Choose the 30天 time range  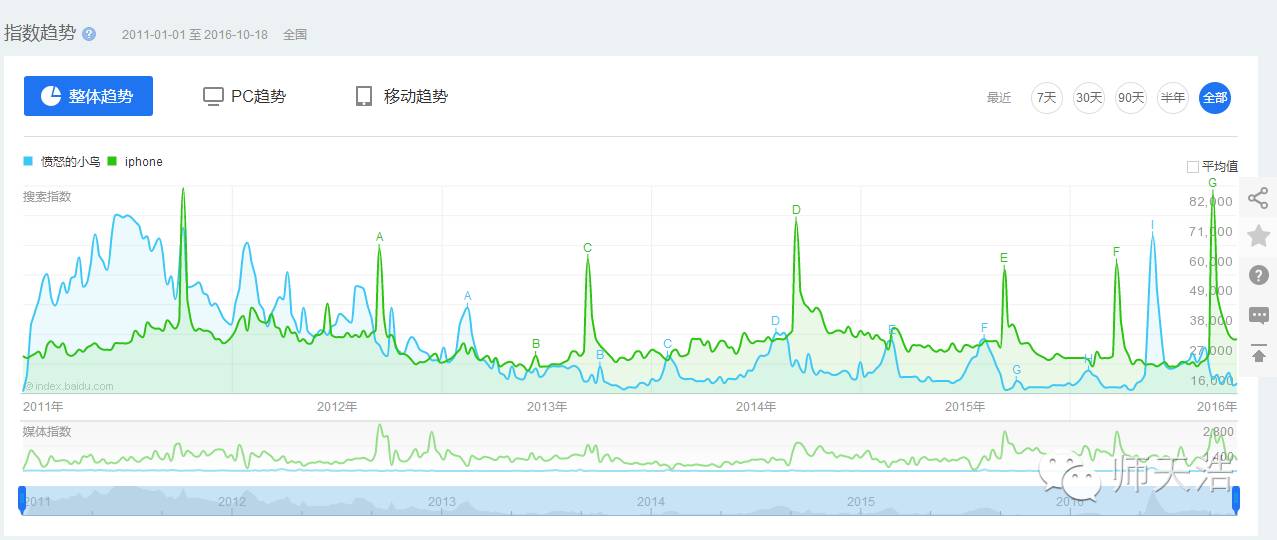pos(1088,98)
